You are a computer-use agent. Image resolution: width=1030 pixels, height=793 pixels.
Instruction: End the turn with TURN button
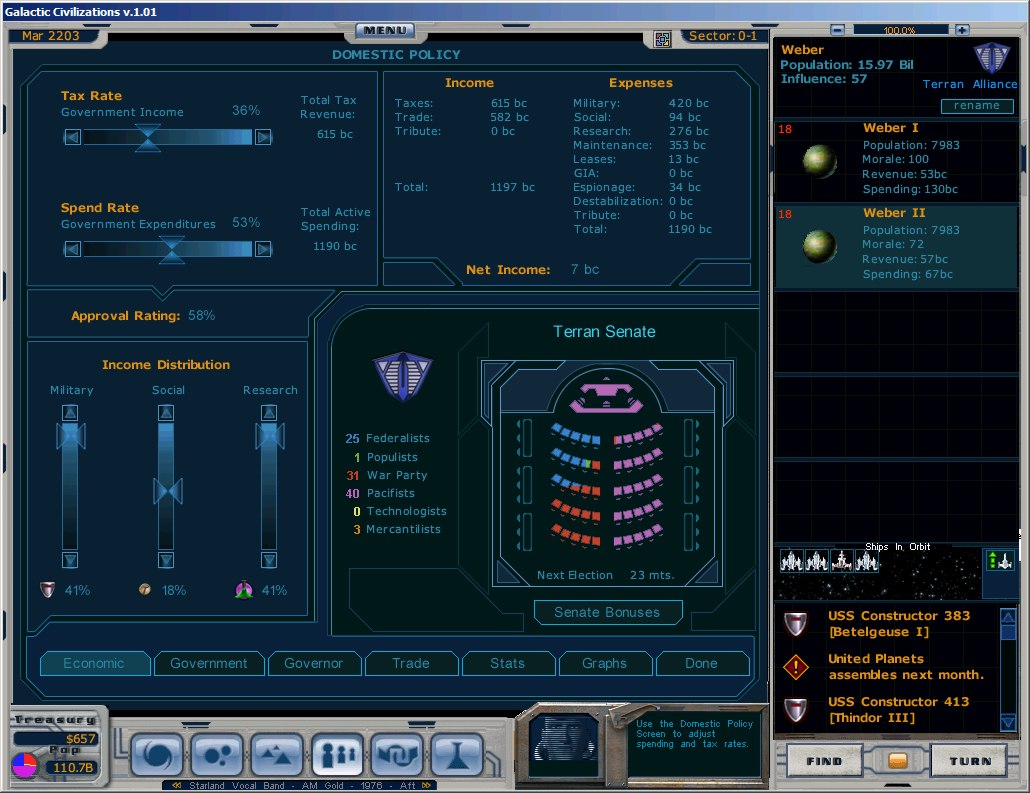(970, 761)
